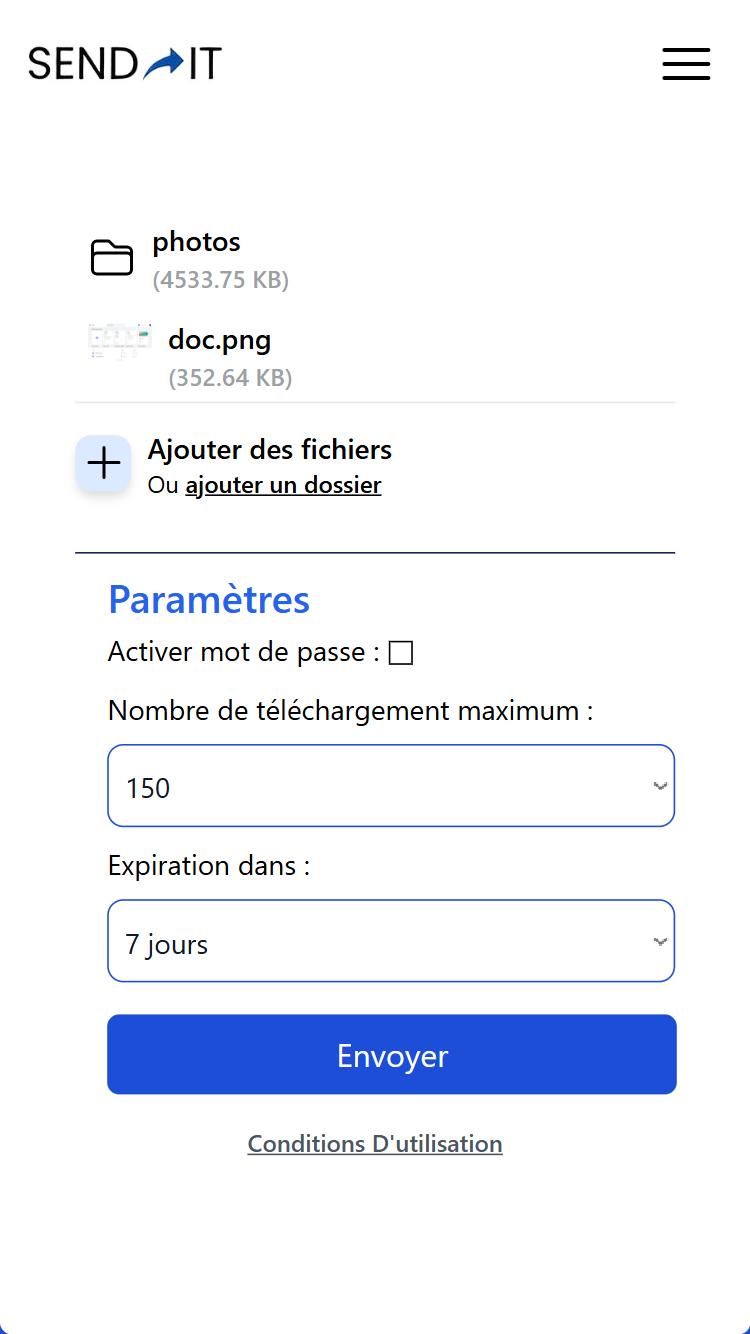Click the photos folder icon
750x1334 pixels.
point(112,258)
